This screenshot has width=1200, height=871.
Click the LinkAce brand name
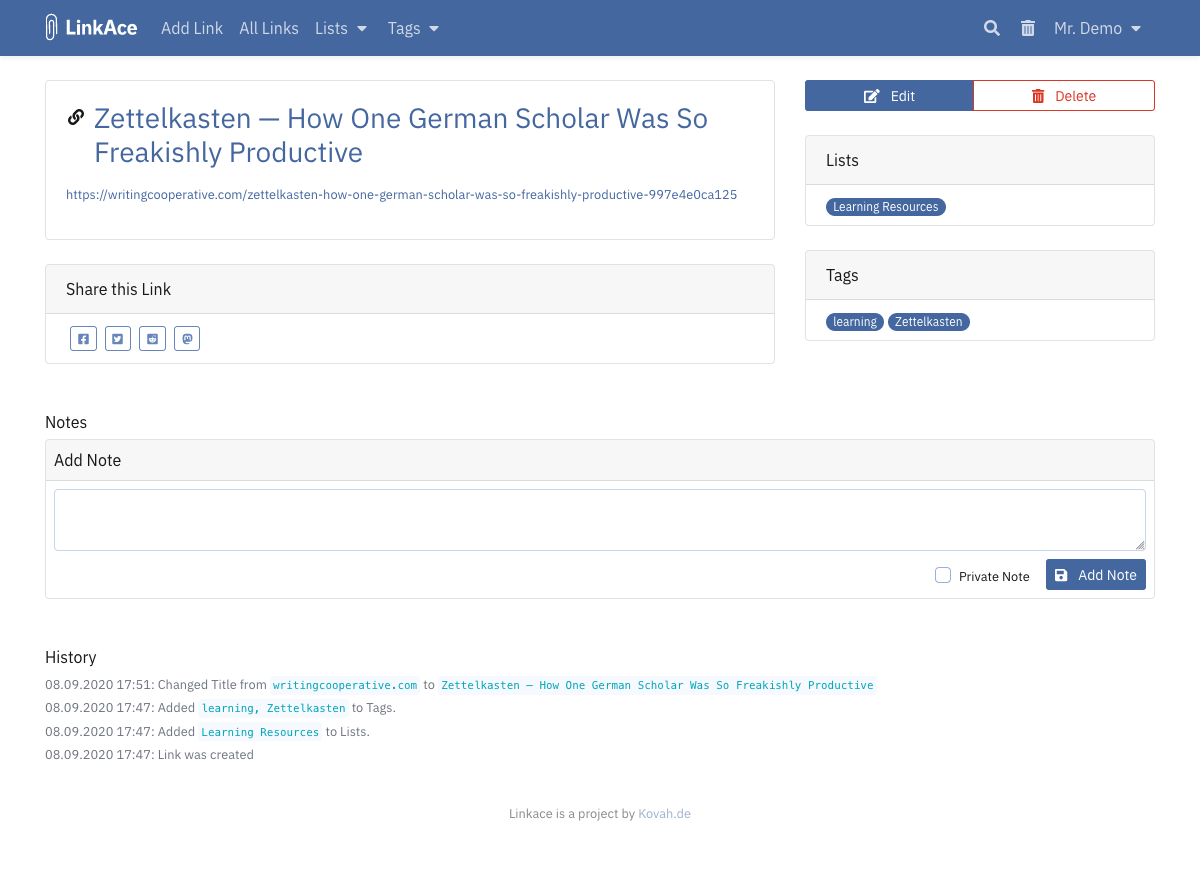tap(101, 28)
